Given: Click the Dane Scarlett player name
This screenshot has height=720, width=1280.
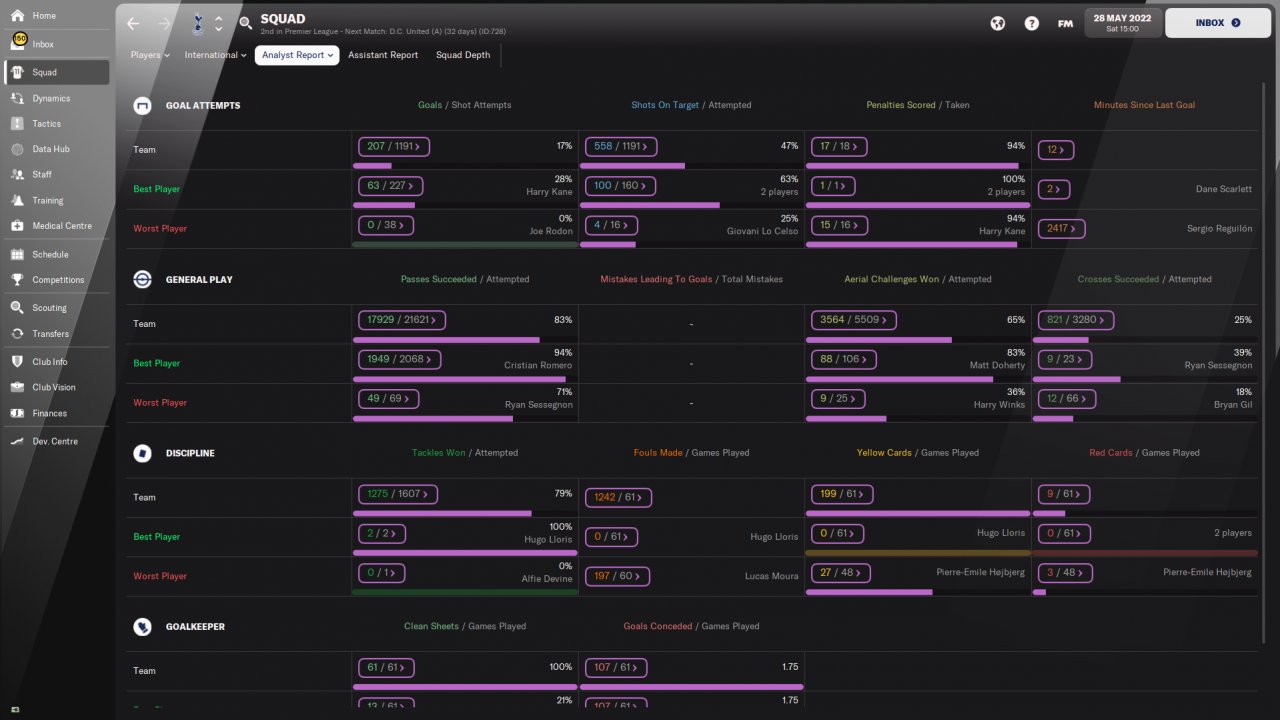Looking at the screenshot, I should (x=1224, y=189).
